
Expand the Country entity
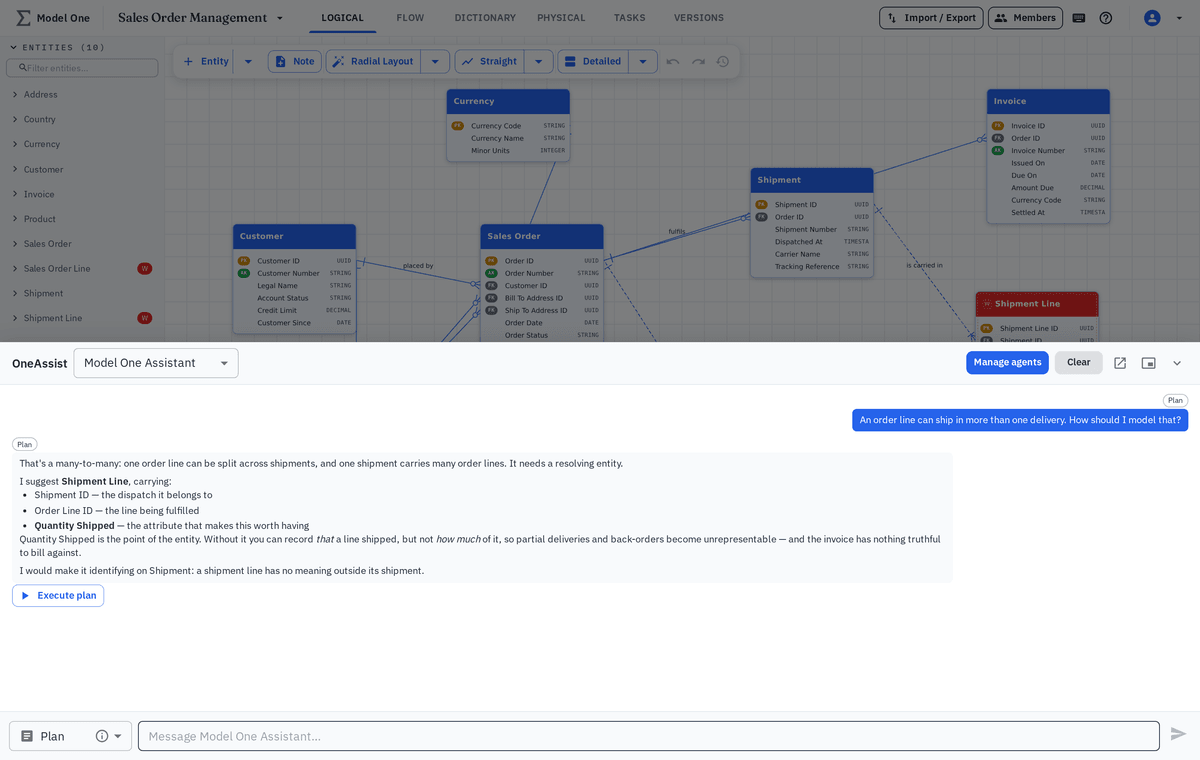[15, 119]
